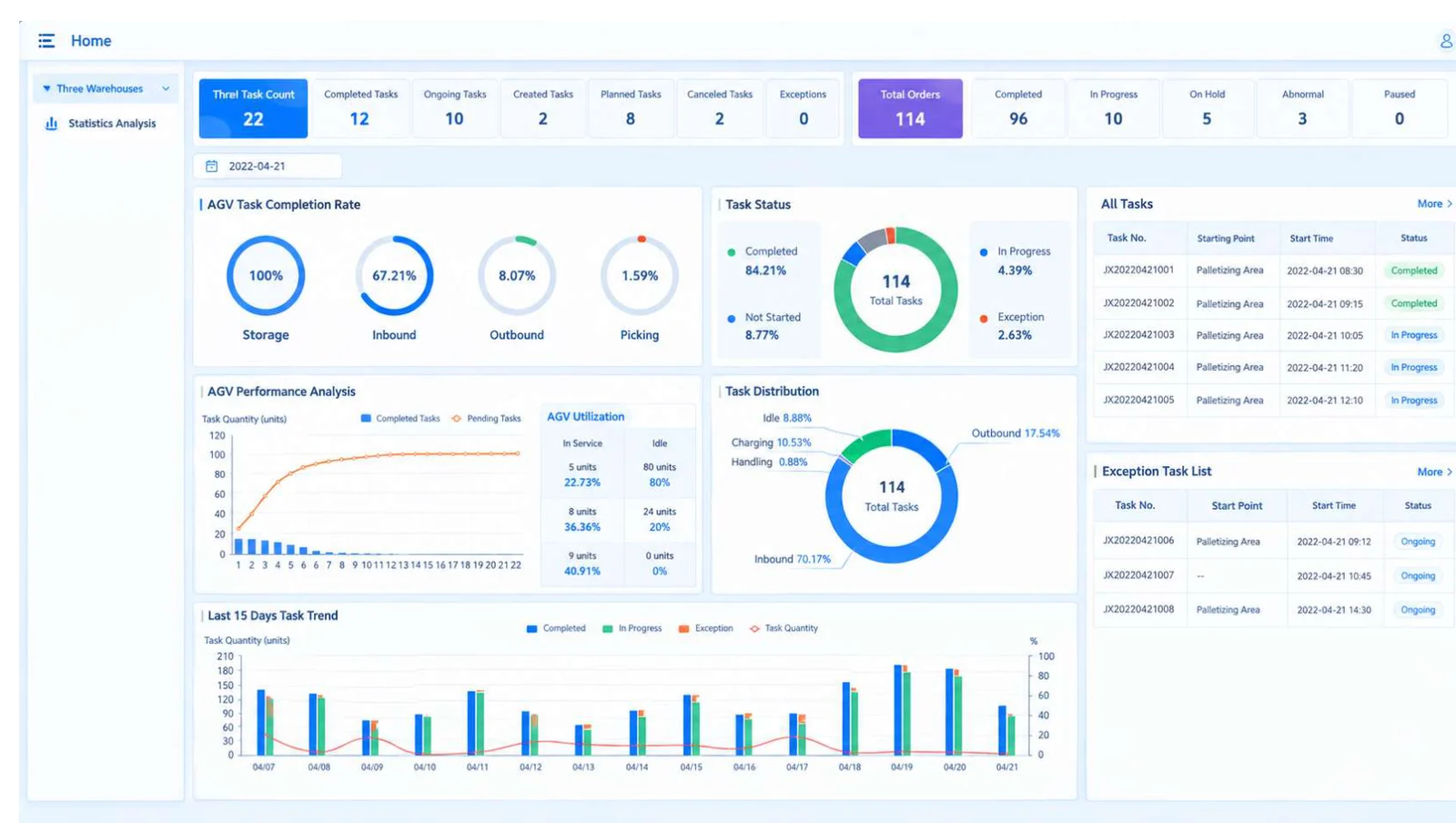Click the Outbound 8.07% progress ring
The width and height of the screenshot is (1456, 823).
tap(517, 275)
